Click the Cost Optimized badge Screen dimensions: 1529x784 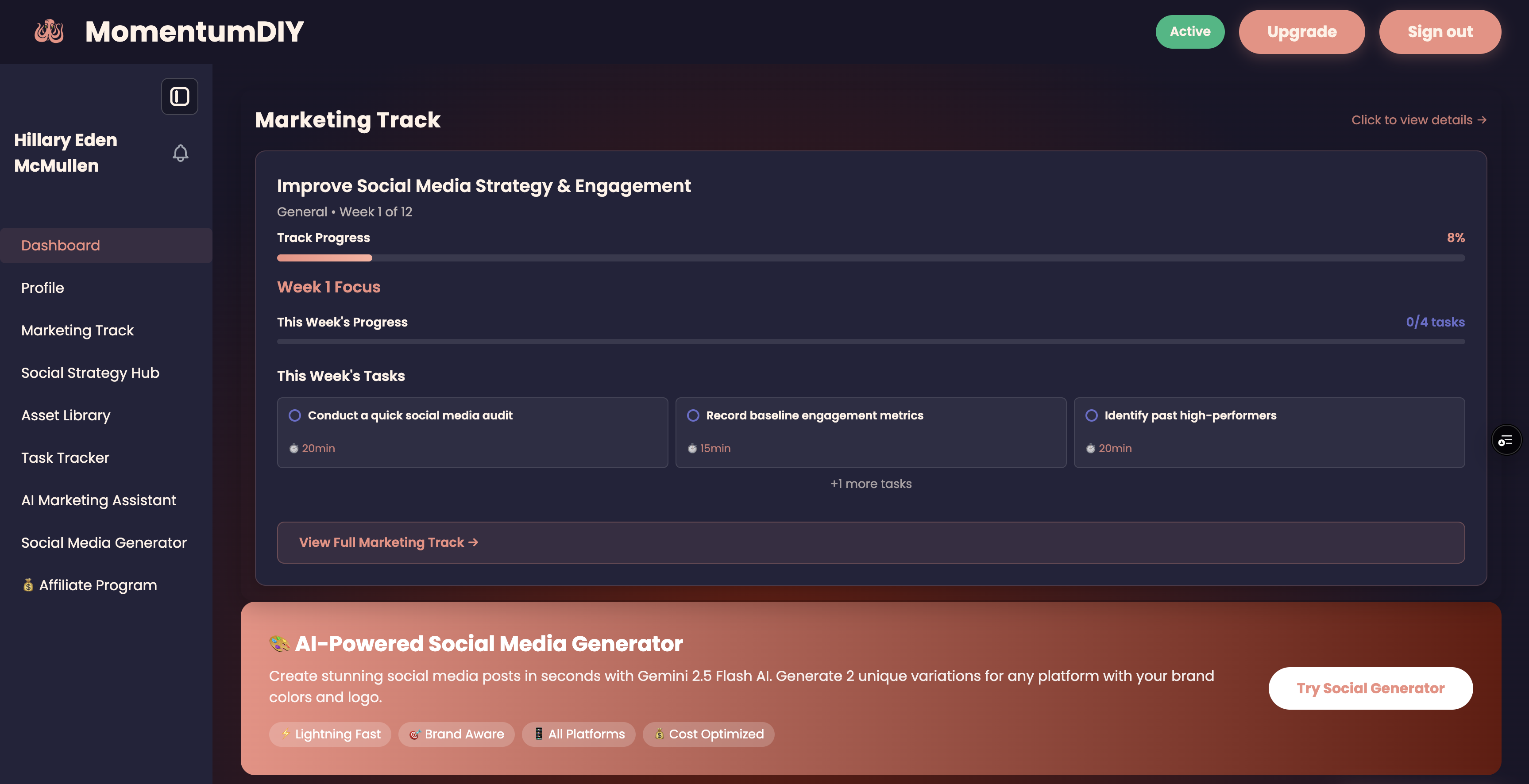click(x=708, y=734)
